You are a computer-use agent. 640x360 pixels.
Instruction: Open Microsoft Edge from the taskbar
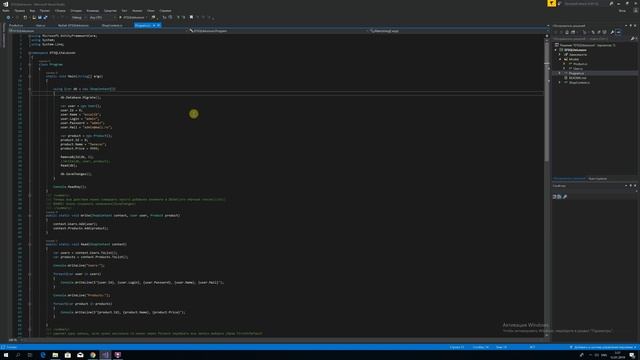[x=43, y=355]
